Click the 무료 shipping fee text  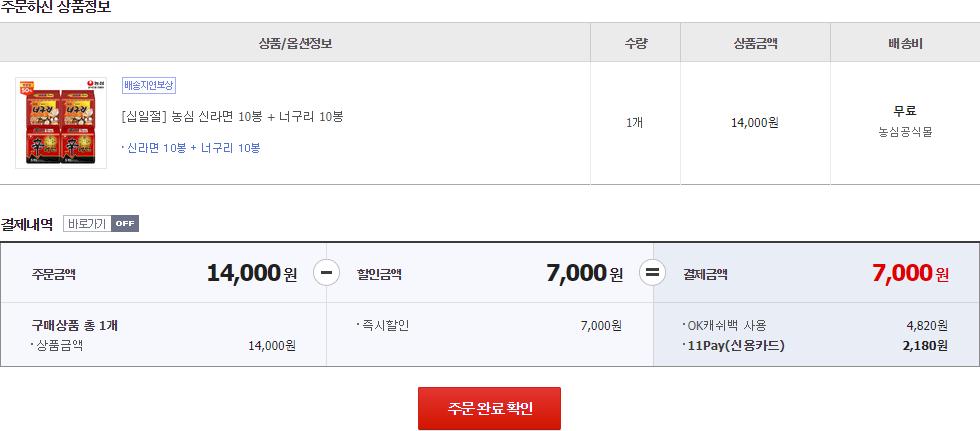point(904,111)
